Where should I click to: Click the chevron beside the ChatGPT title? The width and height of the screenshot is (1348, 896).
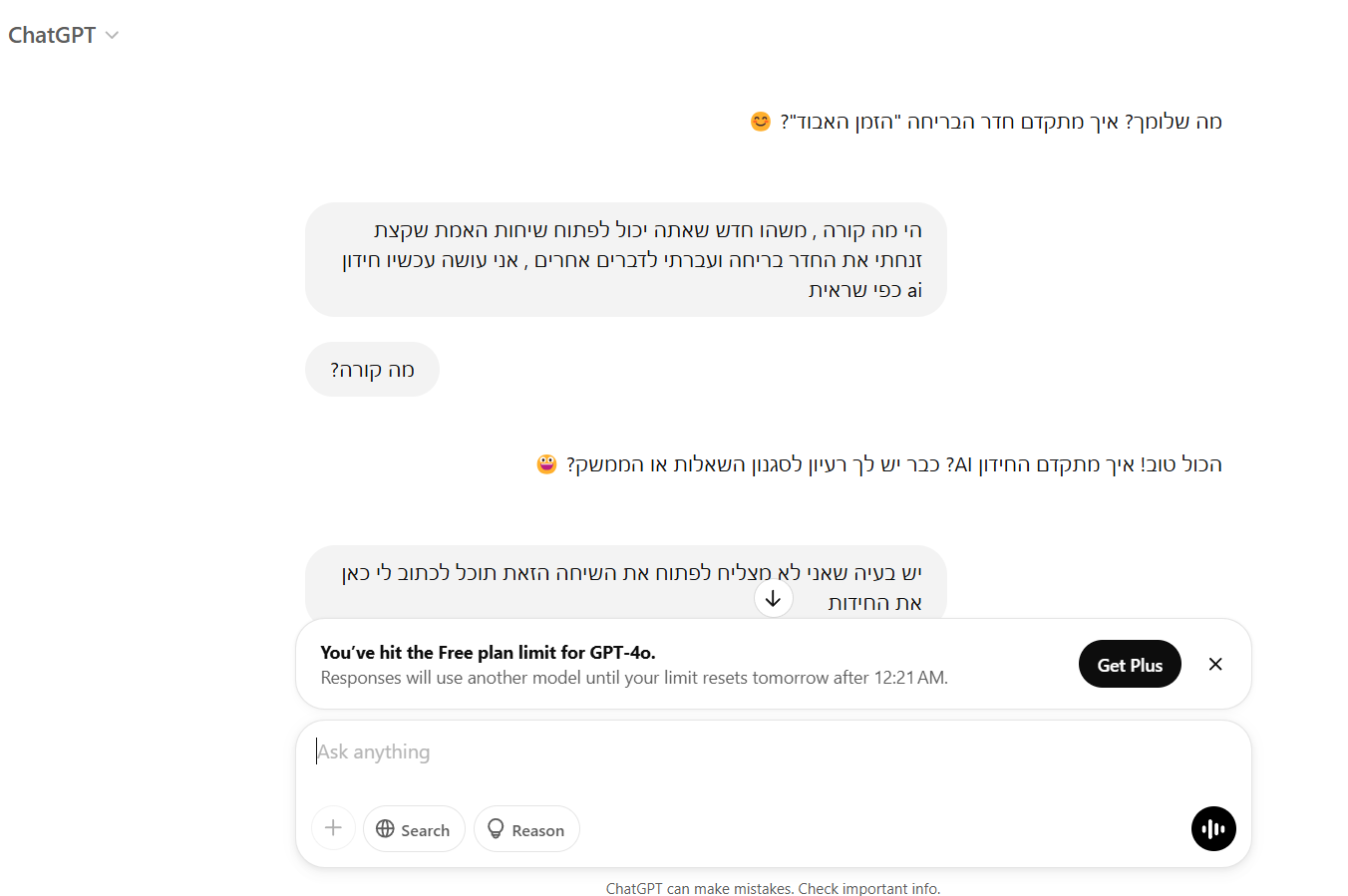pos(113,36)
